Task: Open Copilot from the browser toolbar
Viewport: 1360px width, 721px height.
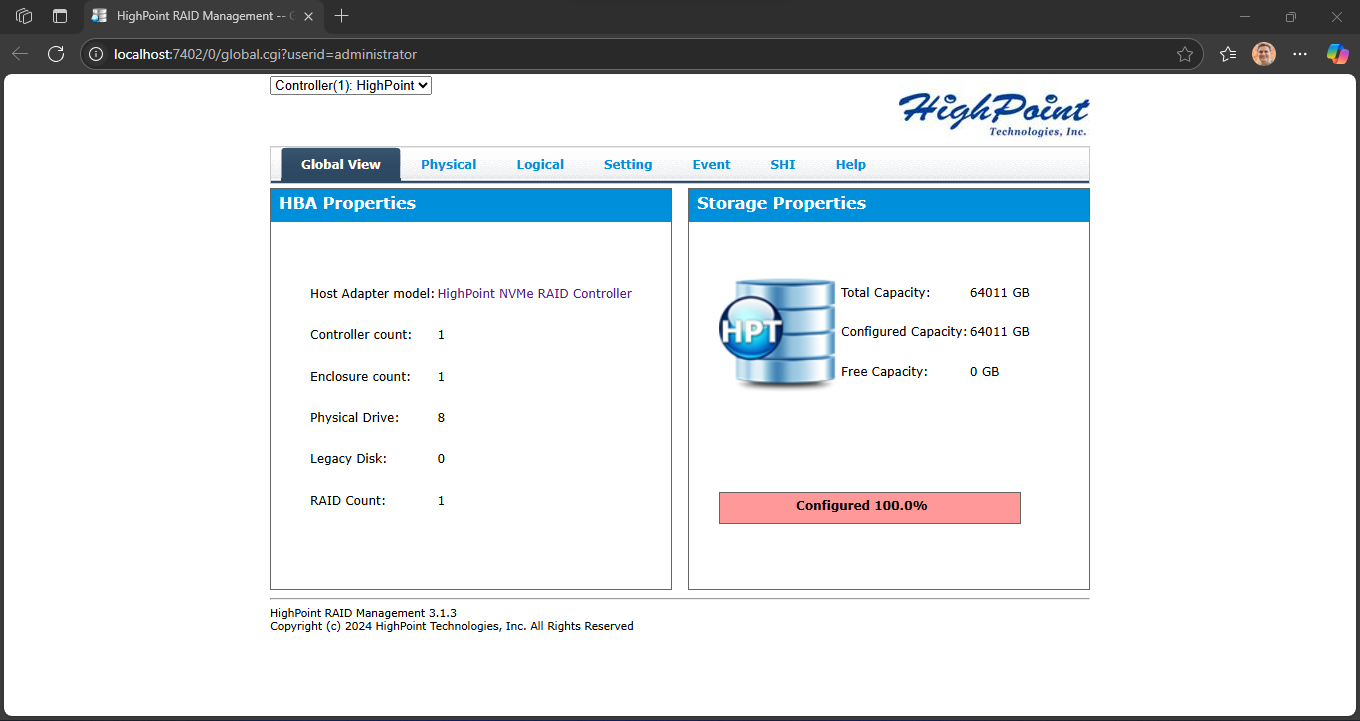Action: 1337,54
